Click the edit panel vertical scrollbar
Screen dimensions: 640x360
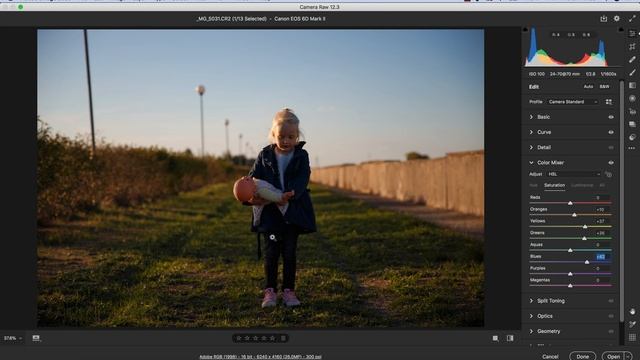point(622,200)
